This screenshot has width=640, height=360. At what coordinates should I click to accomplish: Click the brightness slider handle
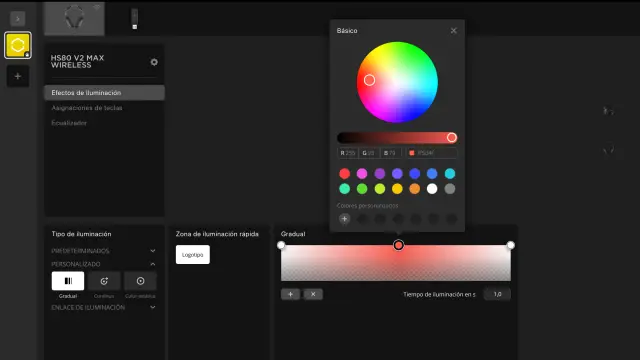(451, 138)
